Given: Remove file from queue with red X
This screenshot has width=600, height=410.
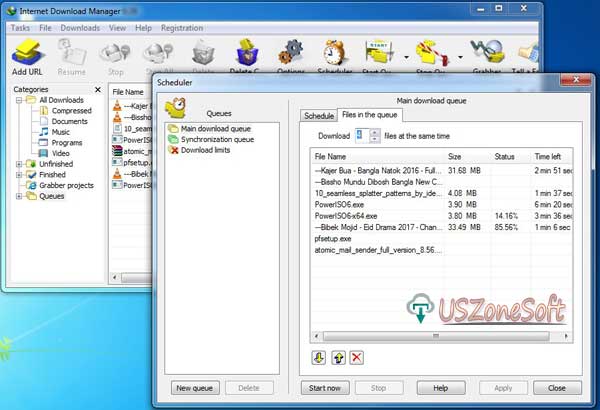Looking at the screenshot, I should point(357,358).
